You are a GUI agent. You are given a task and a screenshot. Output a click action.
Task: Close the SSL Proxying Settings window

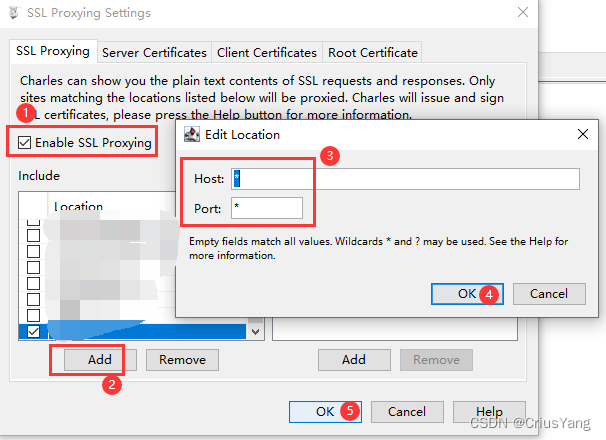tap(523, 12)
